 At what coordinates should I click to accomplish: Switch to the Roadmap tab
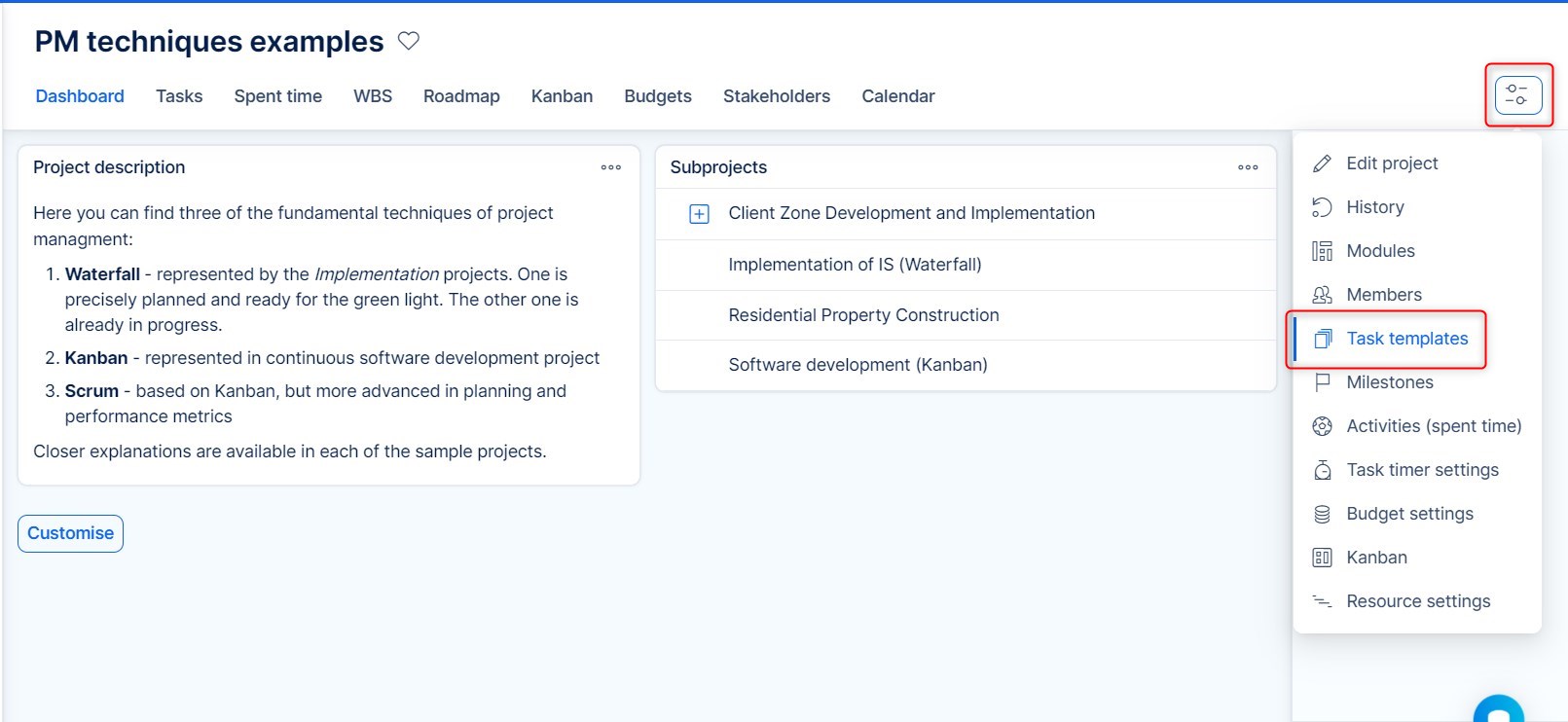point(461,96)
